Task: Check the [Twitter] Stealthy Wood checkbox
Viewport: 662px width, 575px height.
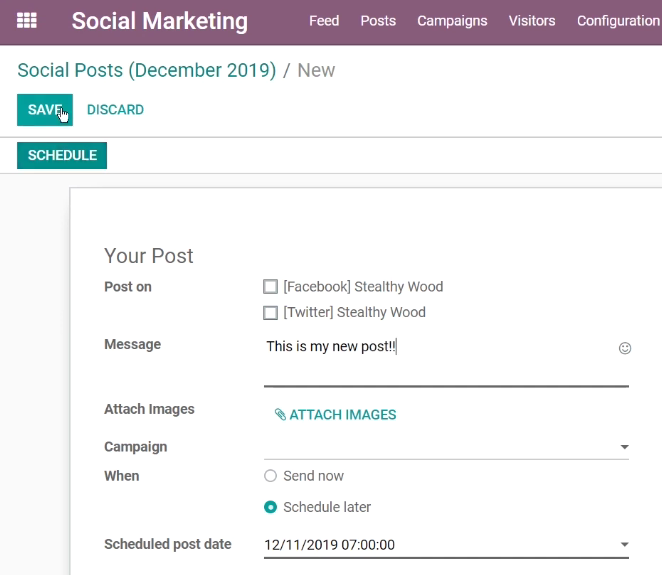Action: (x=270, y=312)
